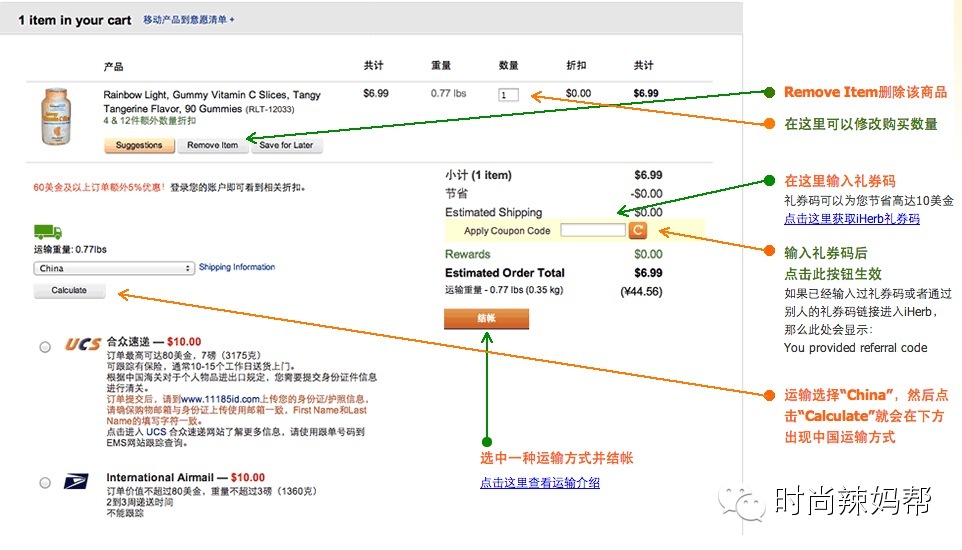Click the Rainbow Light gummy product thumbnail
The height and width of the screenshot is (550, 962).
(x=56, y=117)
